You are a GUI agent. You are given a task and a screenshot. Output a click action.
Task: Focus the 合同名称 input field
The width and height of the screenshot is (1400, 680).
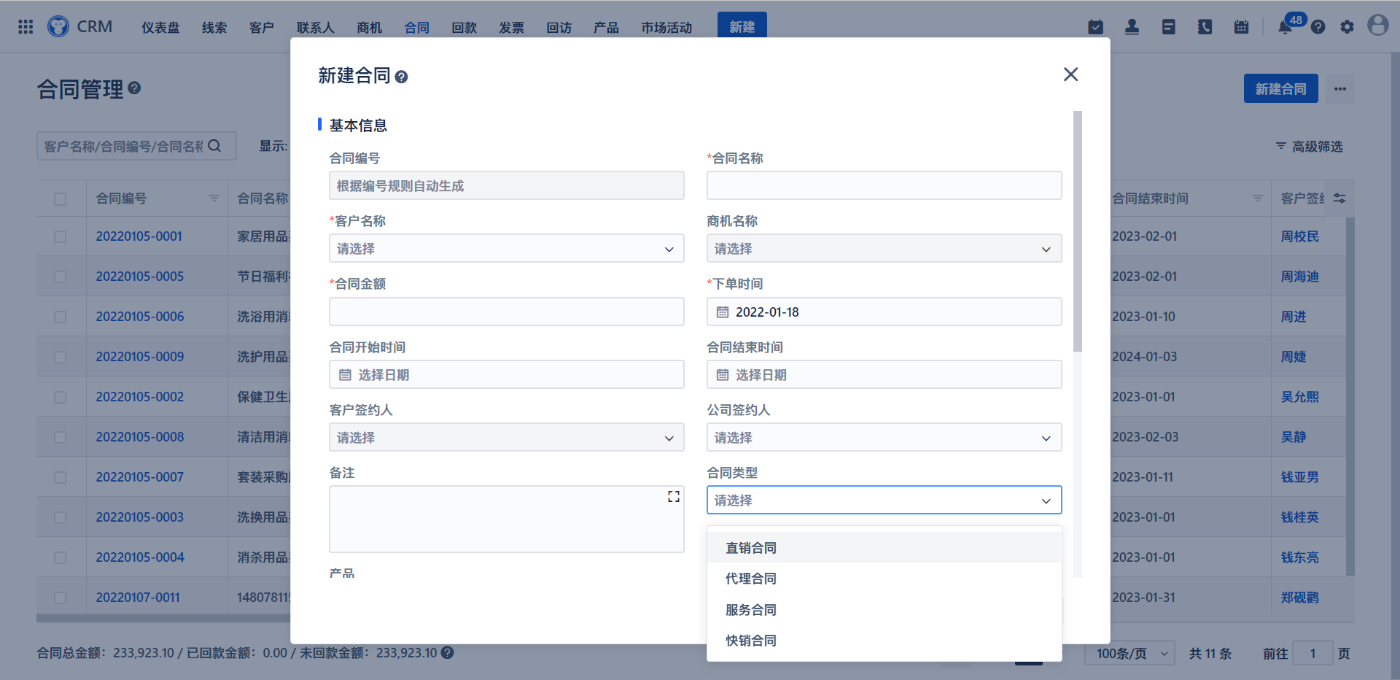[884, 186]
